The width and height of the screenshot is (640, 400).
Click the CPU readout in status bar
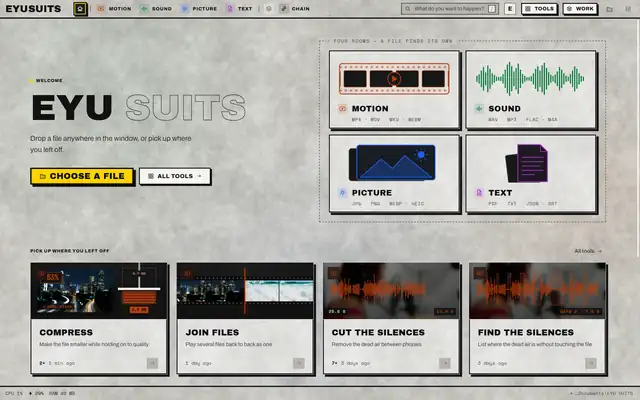14,393
